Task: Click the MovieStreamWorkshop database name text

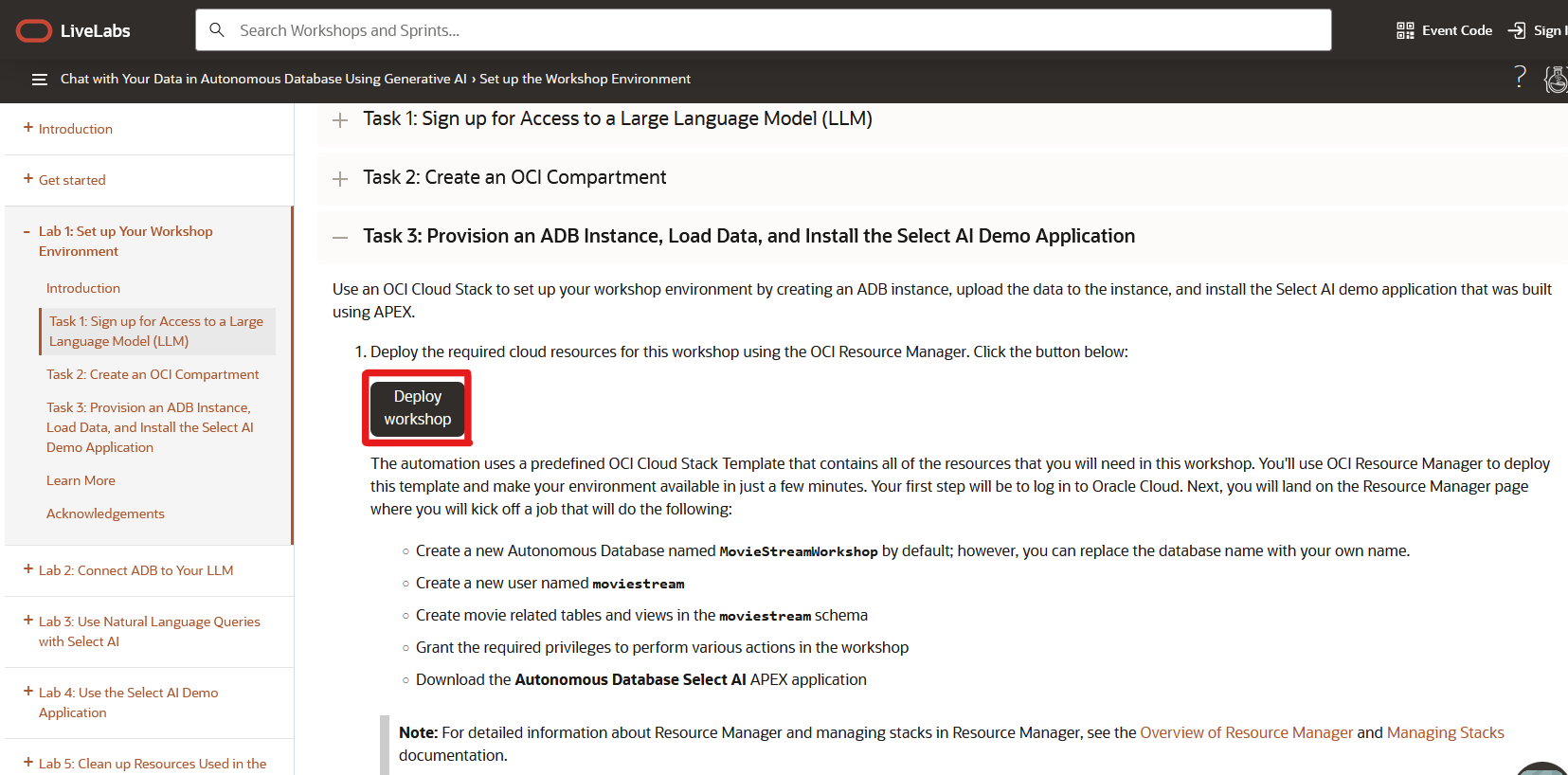Action: pyautogui.click(x=799, y=551)
